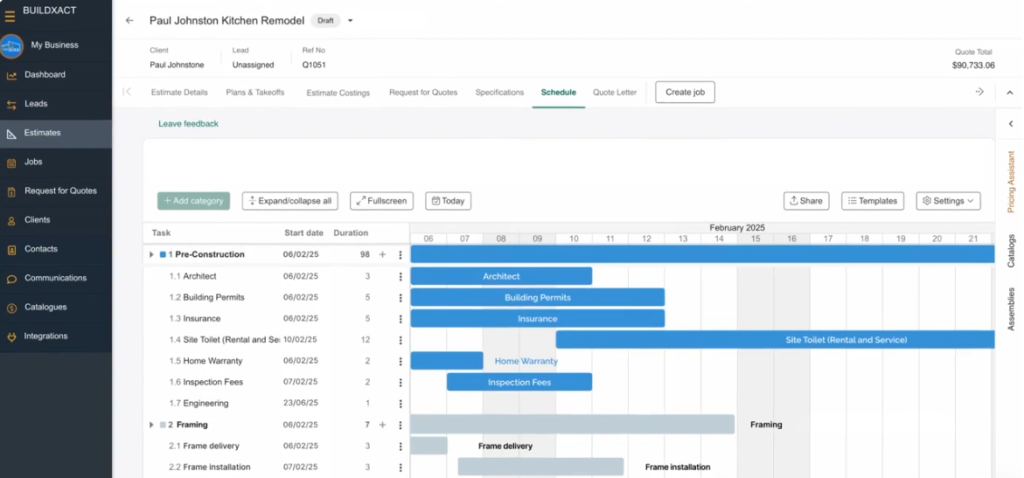
Task: Toggle Expand/collapse all categories
Action: [x=290, y=201]
